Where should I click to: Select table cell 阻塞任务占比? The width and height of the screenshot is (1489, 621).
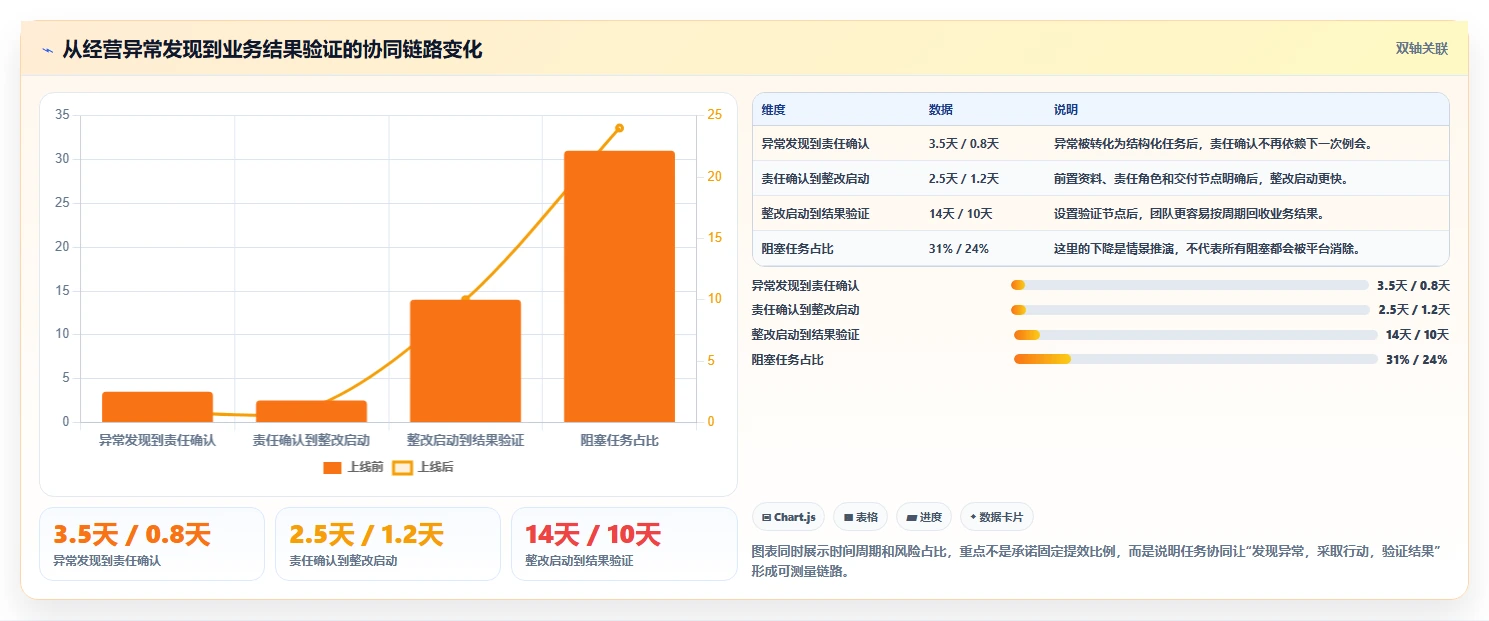tap(797, 249)
